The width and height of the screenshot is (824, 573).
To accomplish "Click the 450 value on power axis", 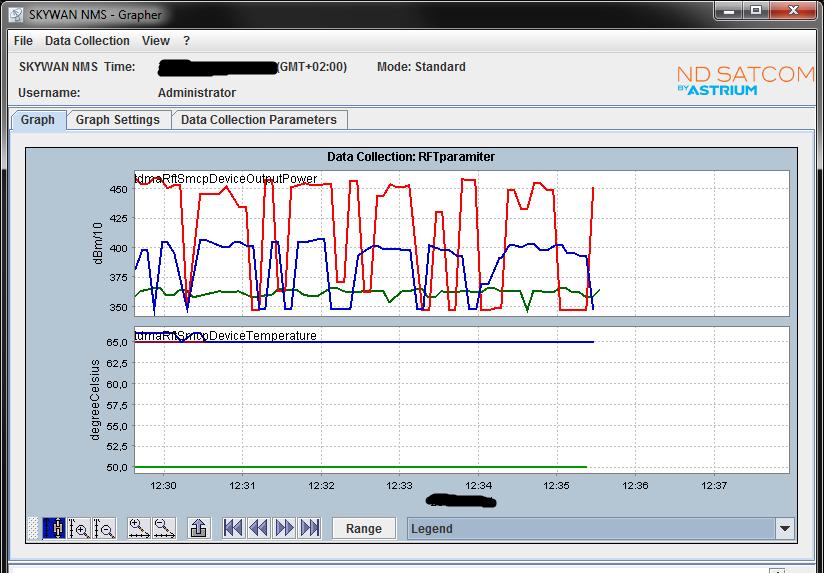I will (118, 189).
